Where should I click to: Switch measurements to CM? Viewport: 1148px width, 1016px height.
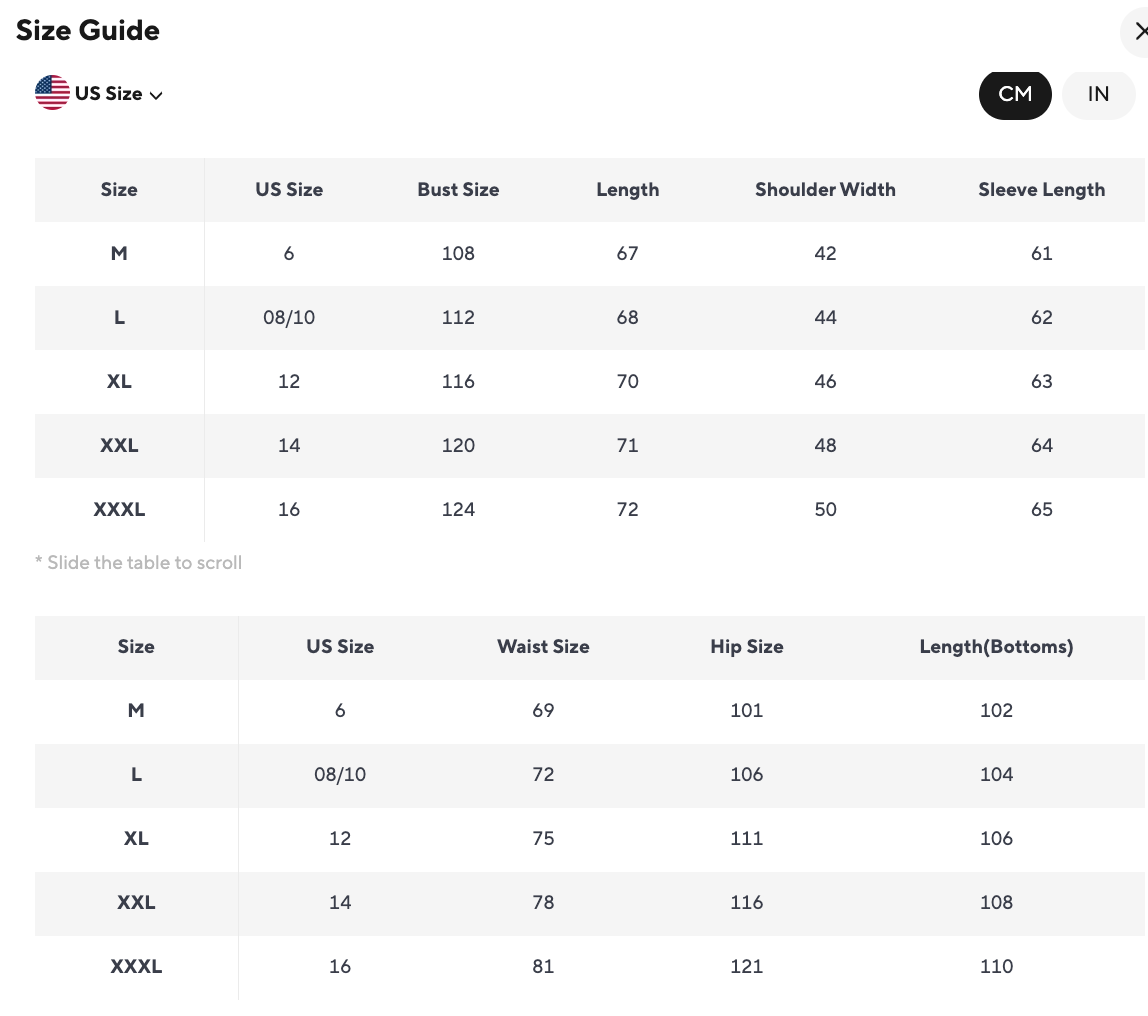point(1014,94)
